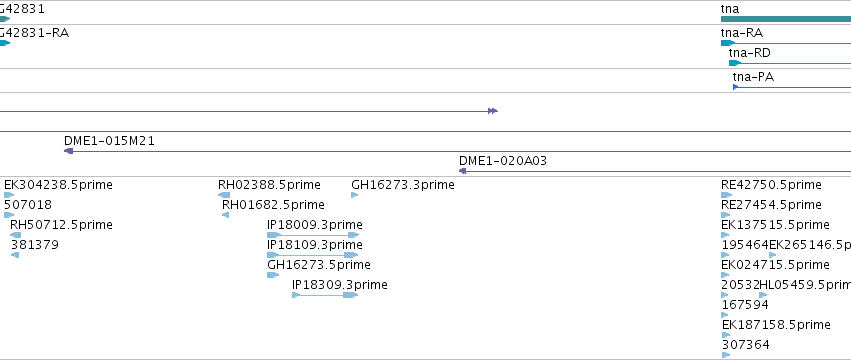Click the tna gene label
851x360 pixels.
click(x=729, y=9)
